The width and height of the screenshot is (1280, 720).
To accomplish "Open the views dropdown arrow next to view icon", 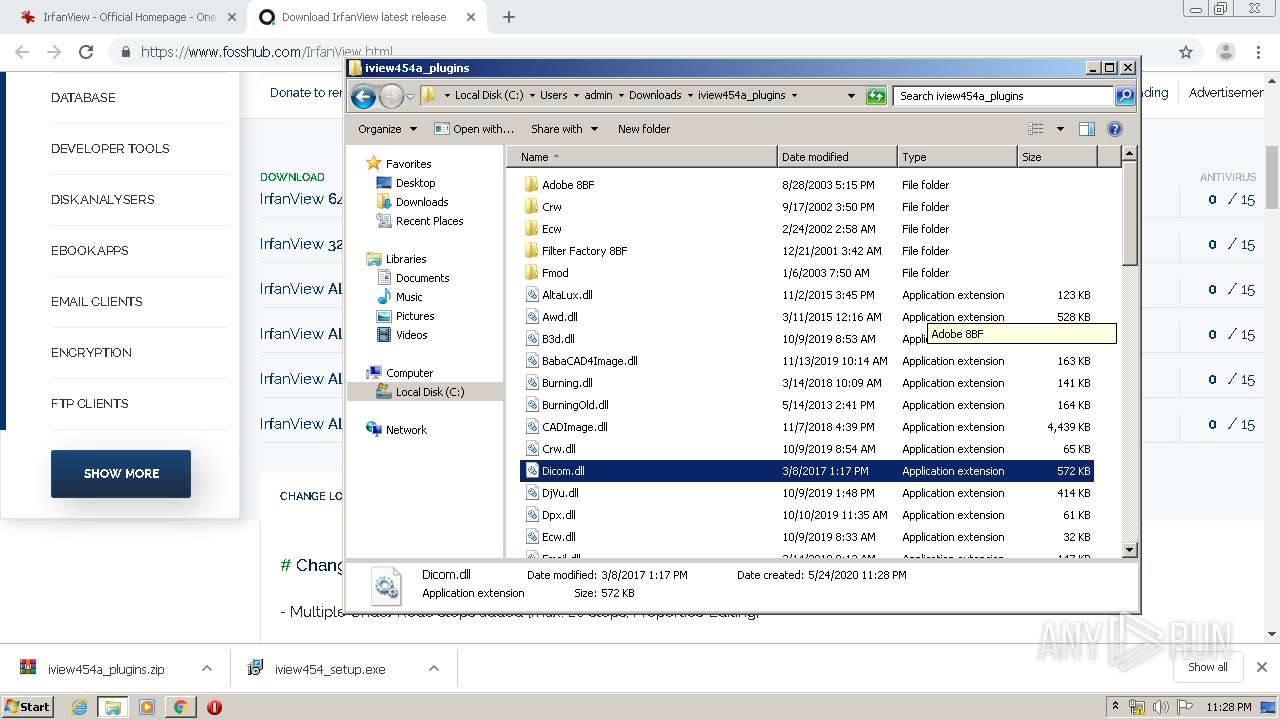I will click(x=1060, y=129).
